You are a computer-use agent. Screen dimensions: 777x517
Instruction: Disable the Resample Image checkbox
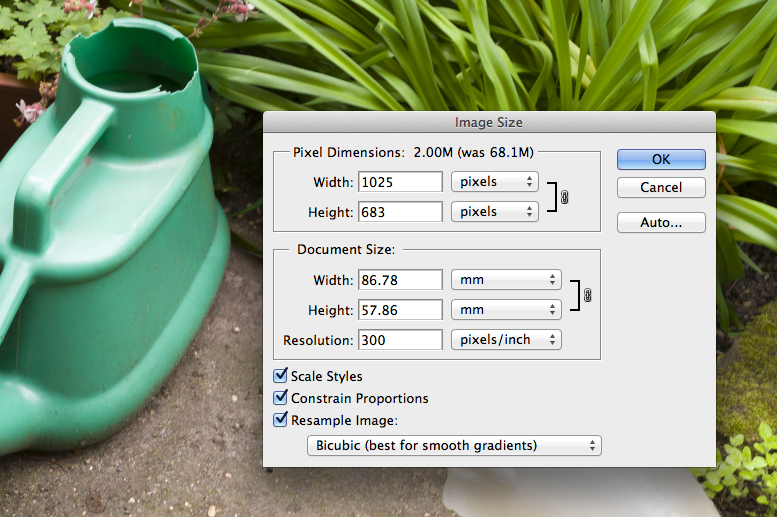pos(281,420)
